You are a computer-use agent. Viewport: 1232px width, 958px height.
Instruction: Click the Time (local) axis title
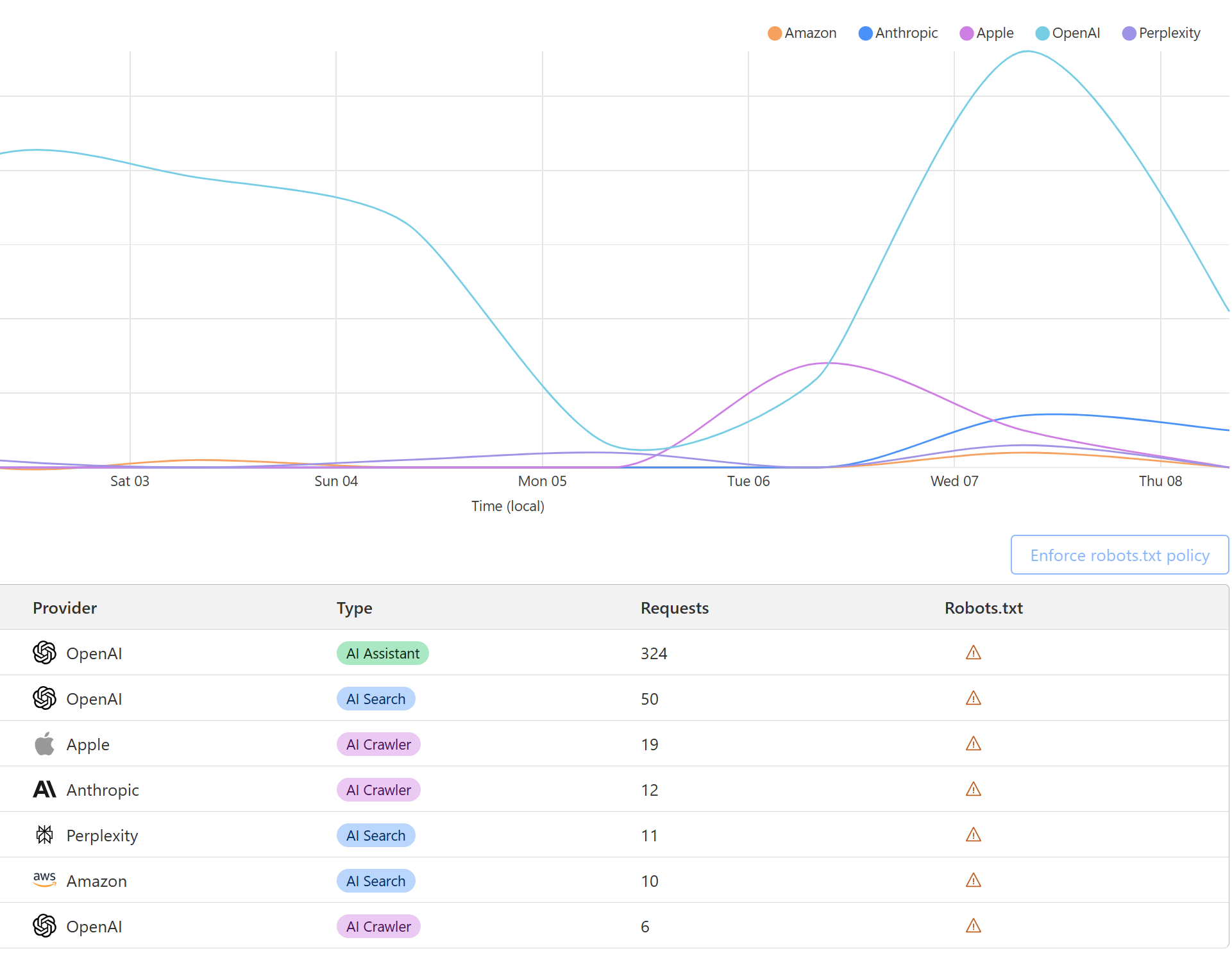[x=508, y=506]
